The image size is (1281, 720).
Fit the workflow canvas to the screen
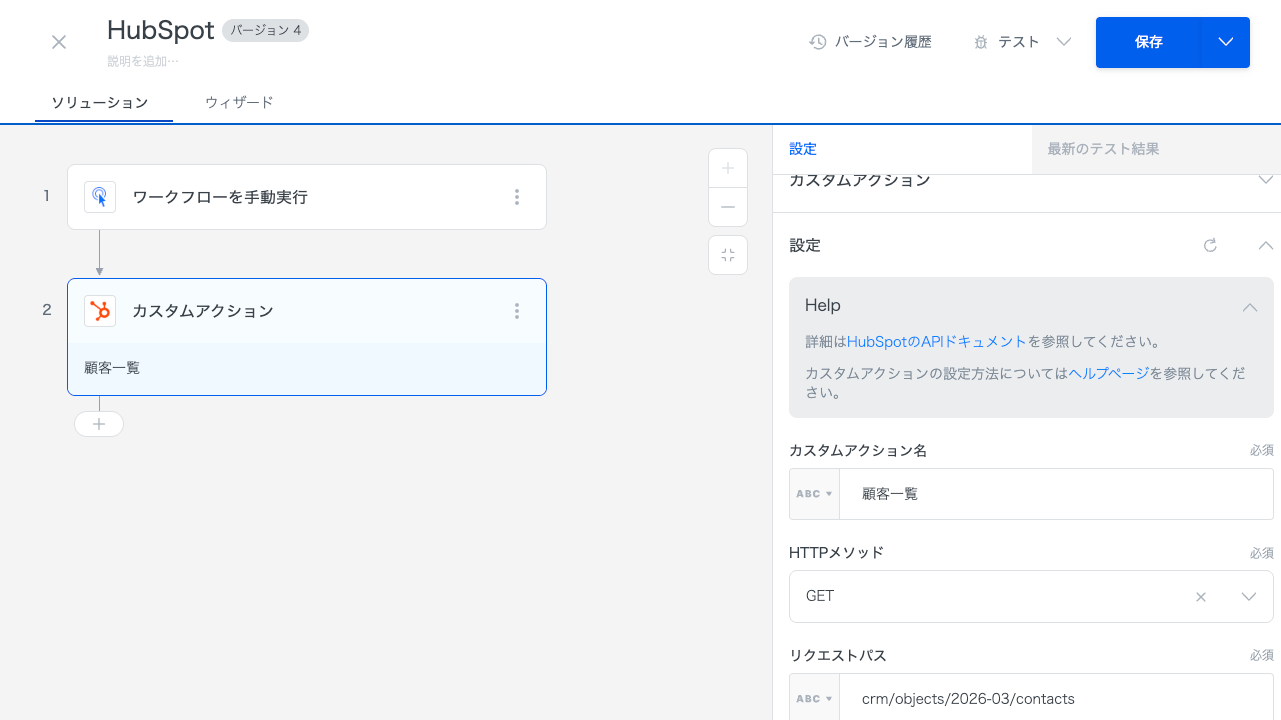point(728,255)
